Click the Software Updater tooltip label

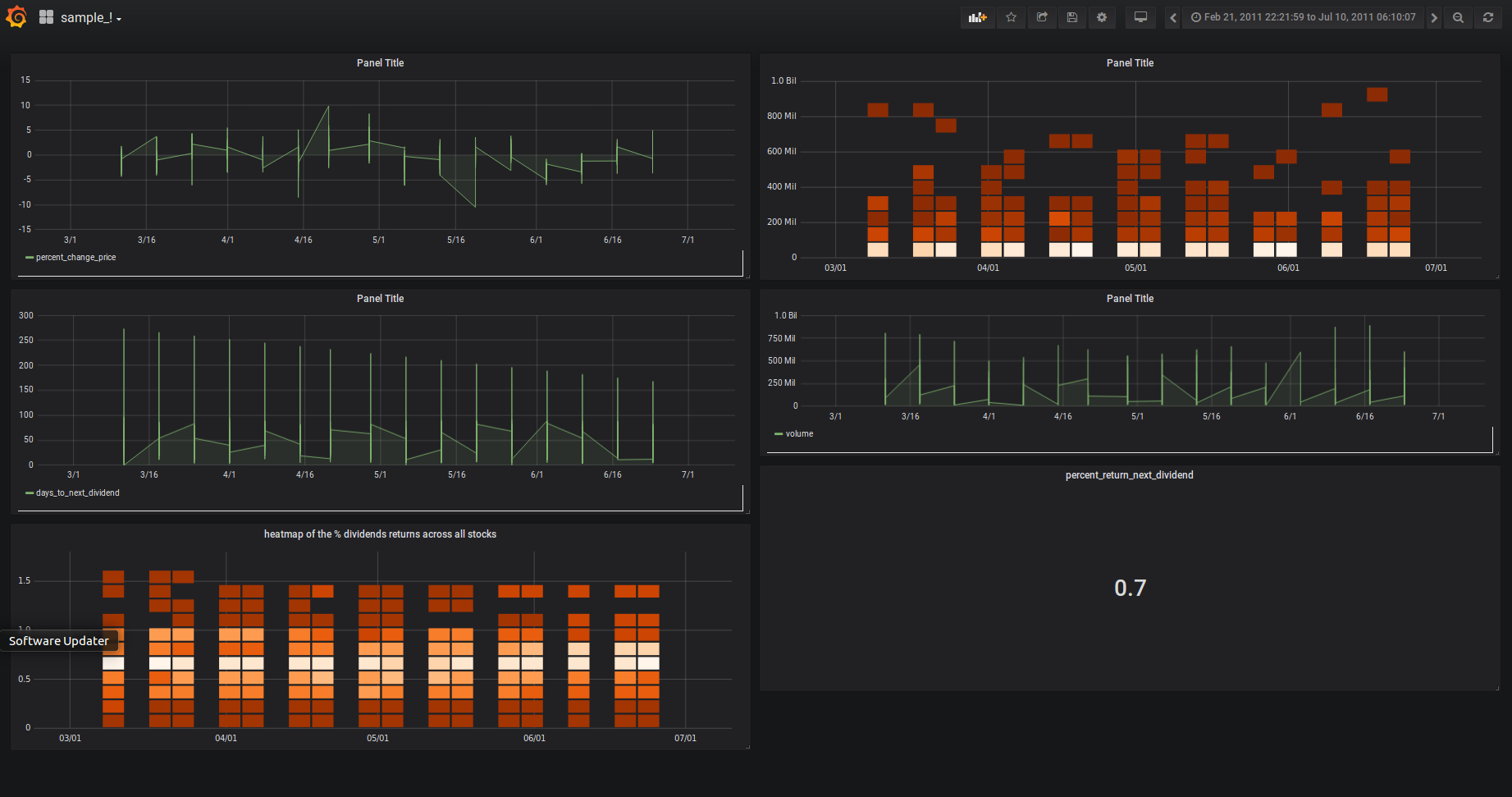[59, 641]
